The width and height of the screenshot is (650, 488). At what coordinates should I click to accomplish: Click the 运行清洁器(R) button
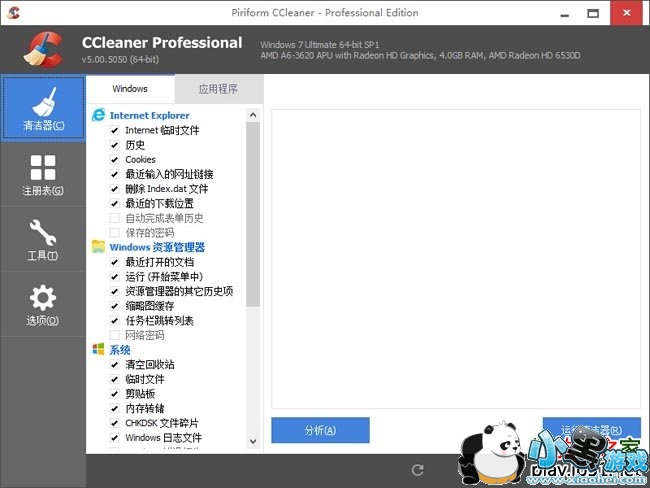pos(592,430)
